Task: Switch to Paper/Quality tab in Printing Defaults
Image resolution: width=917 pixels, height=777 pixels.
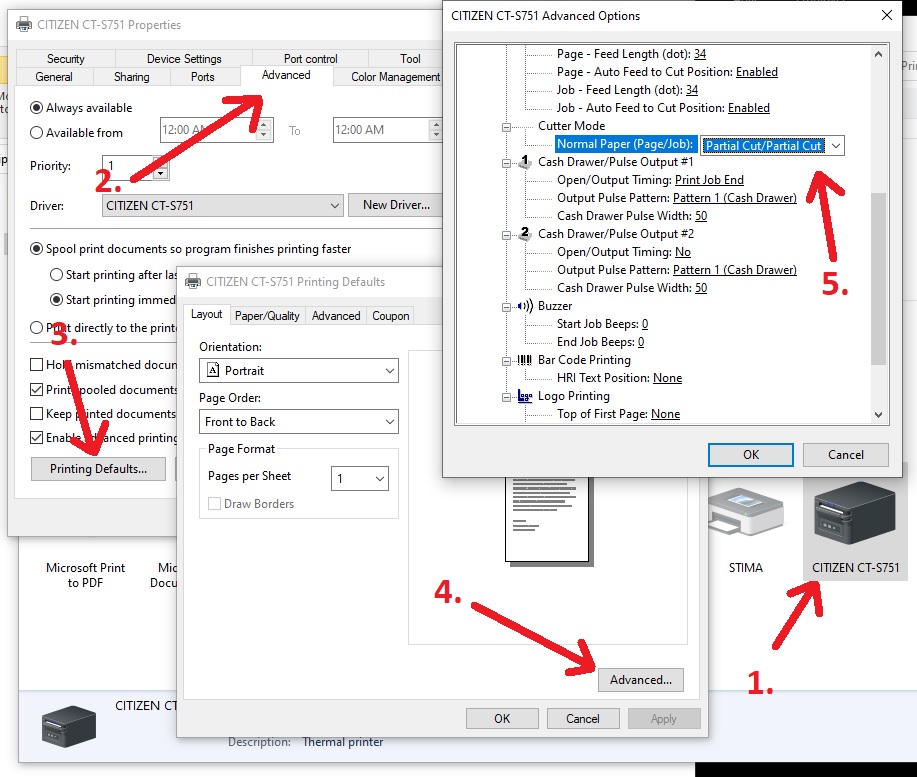Action: 267,316
